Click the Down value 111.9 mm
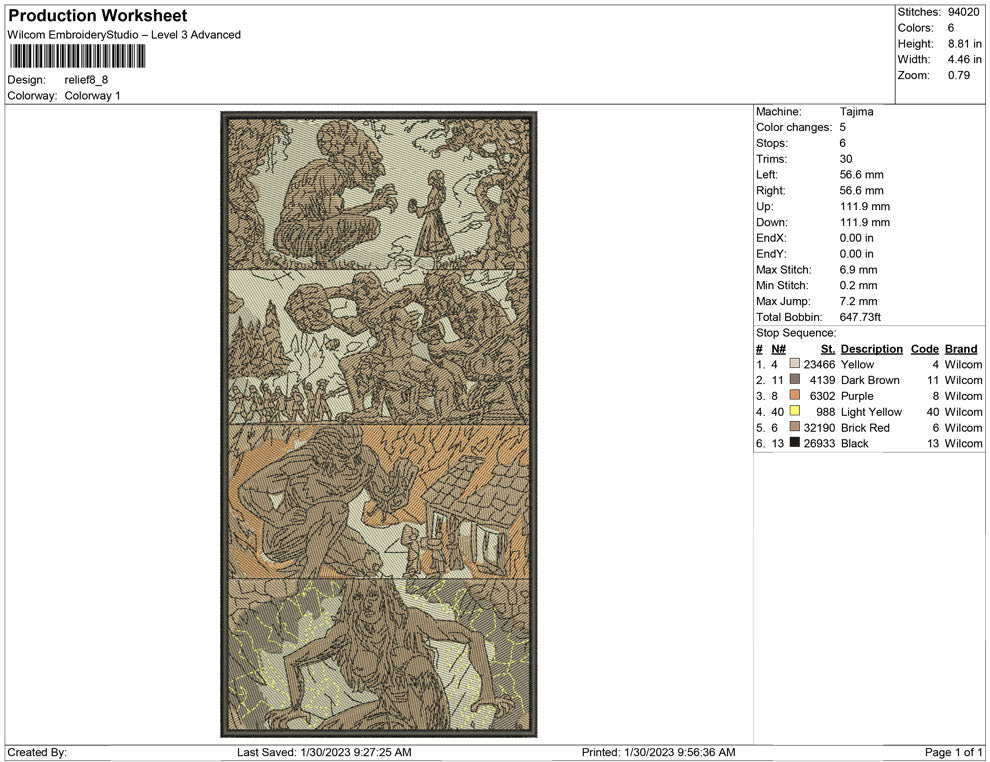 (x=864, y=222)
